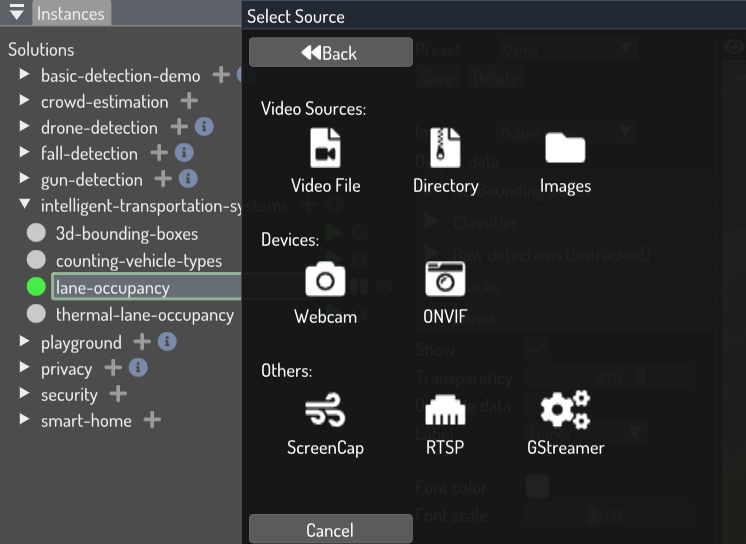Show info for fall-detection solution
Image resolution: width=746 pixels, height=544 pixels.
coord(184,153)
